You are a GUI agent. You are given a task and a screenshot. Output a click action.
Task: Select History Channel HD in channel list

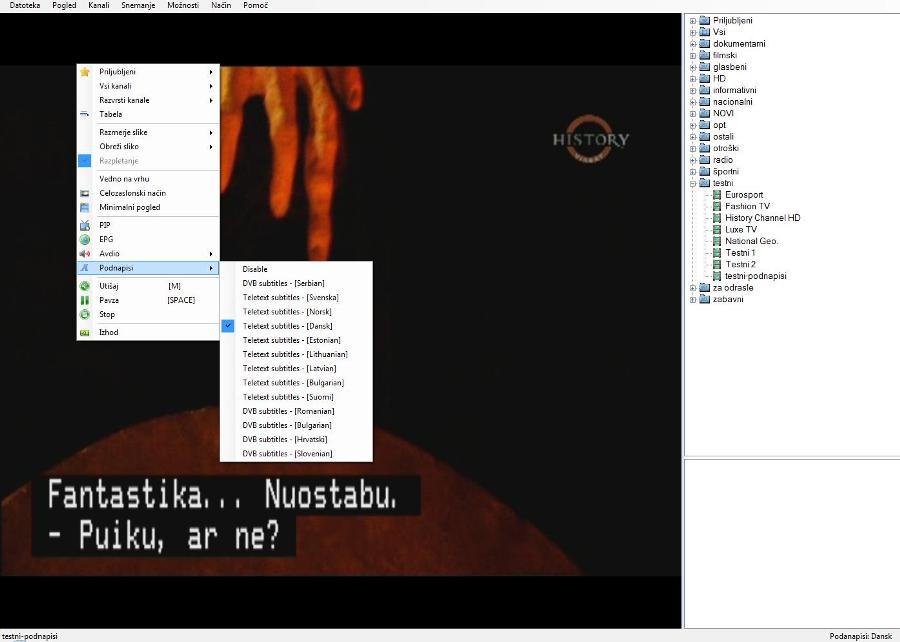[762, 218]
